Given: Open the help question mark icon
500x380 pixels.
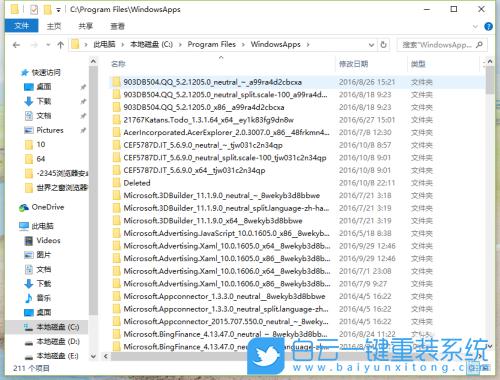Looking at the screenshot, I should click(488, 26).
